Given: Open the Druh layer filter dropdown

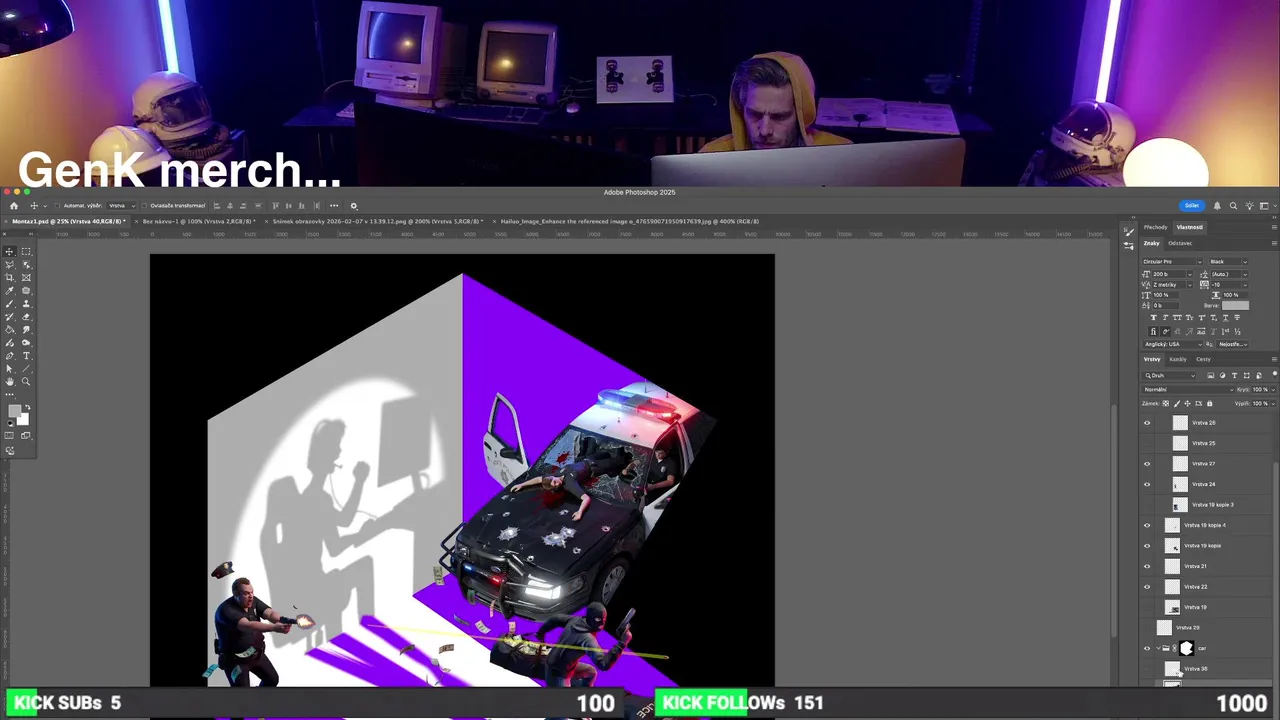Looking at the screenshot, I should point(1169,376).
